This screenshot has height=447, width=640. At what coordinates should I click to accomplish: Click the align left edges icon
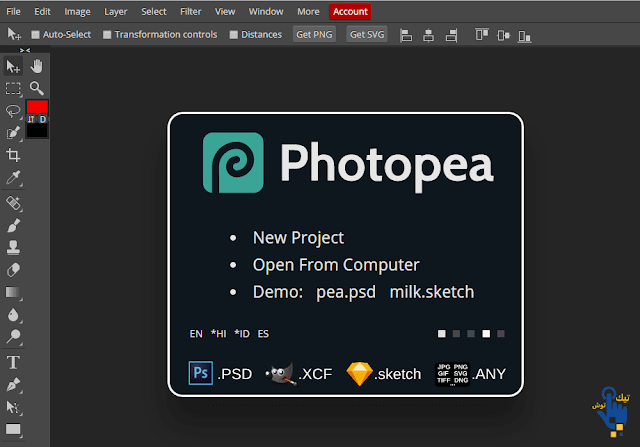click(406, 36)
